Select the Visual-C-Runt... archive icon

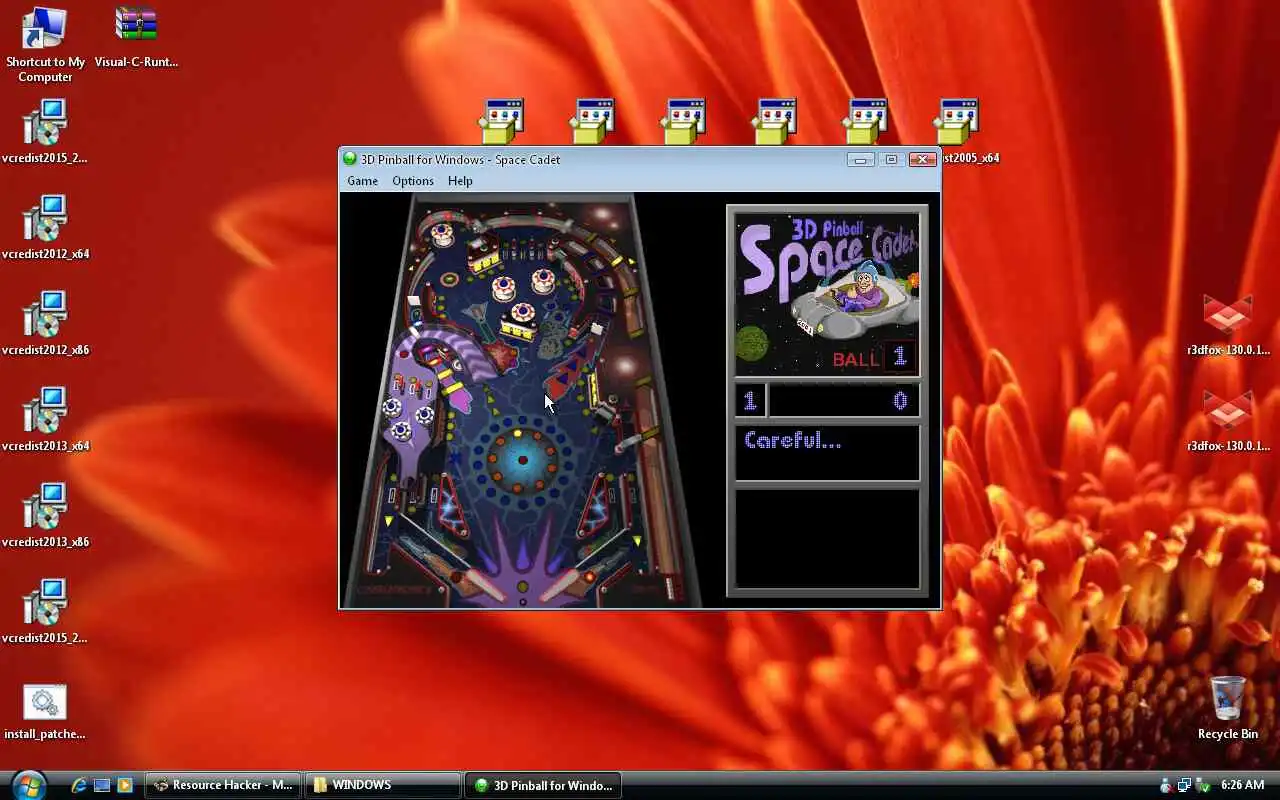tap(136, 38)
